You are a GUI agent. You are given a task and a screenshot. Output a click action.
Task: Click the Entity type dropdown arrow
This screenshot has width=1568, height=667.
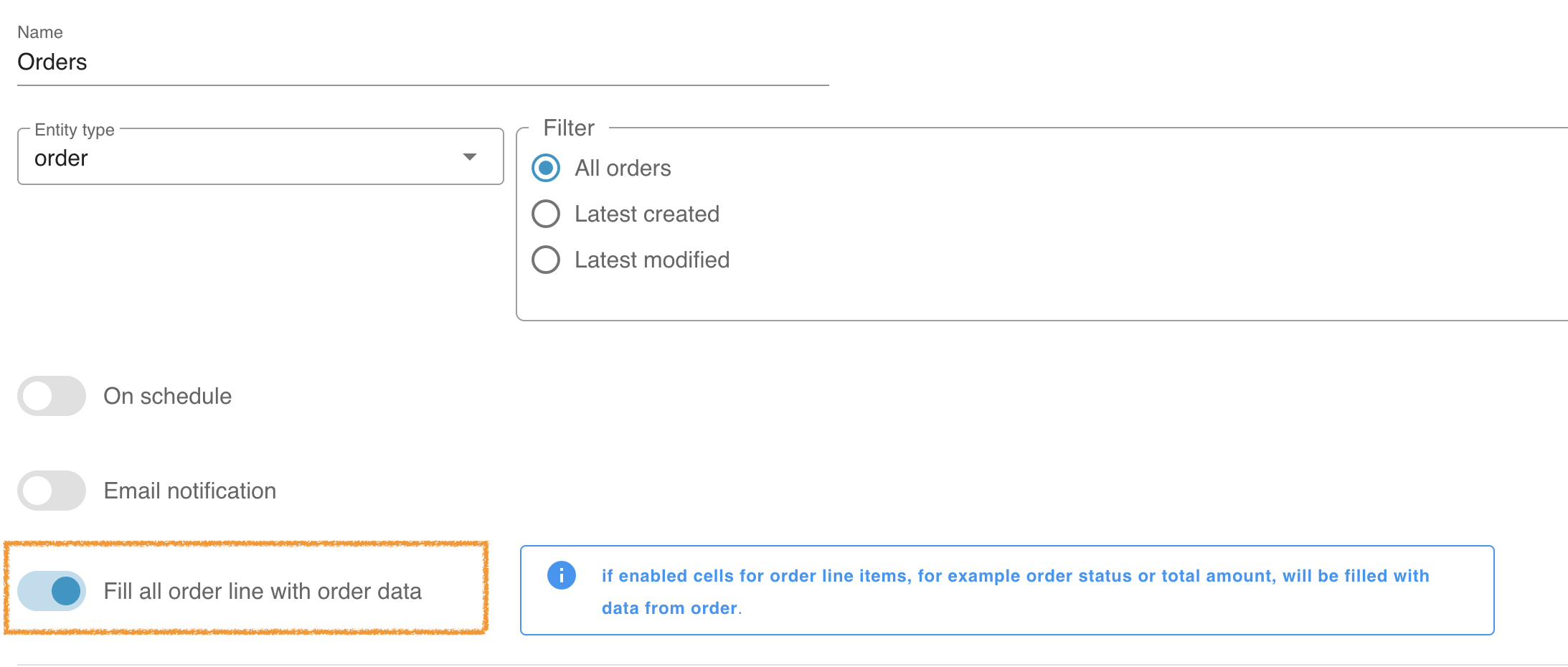click(470, 157)
